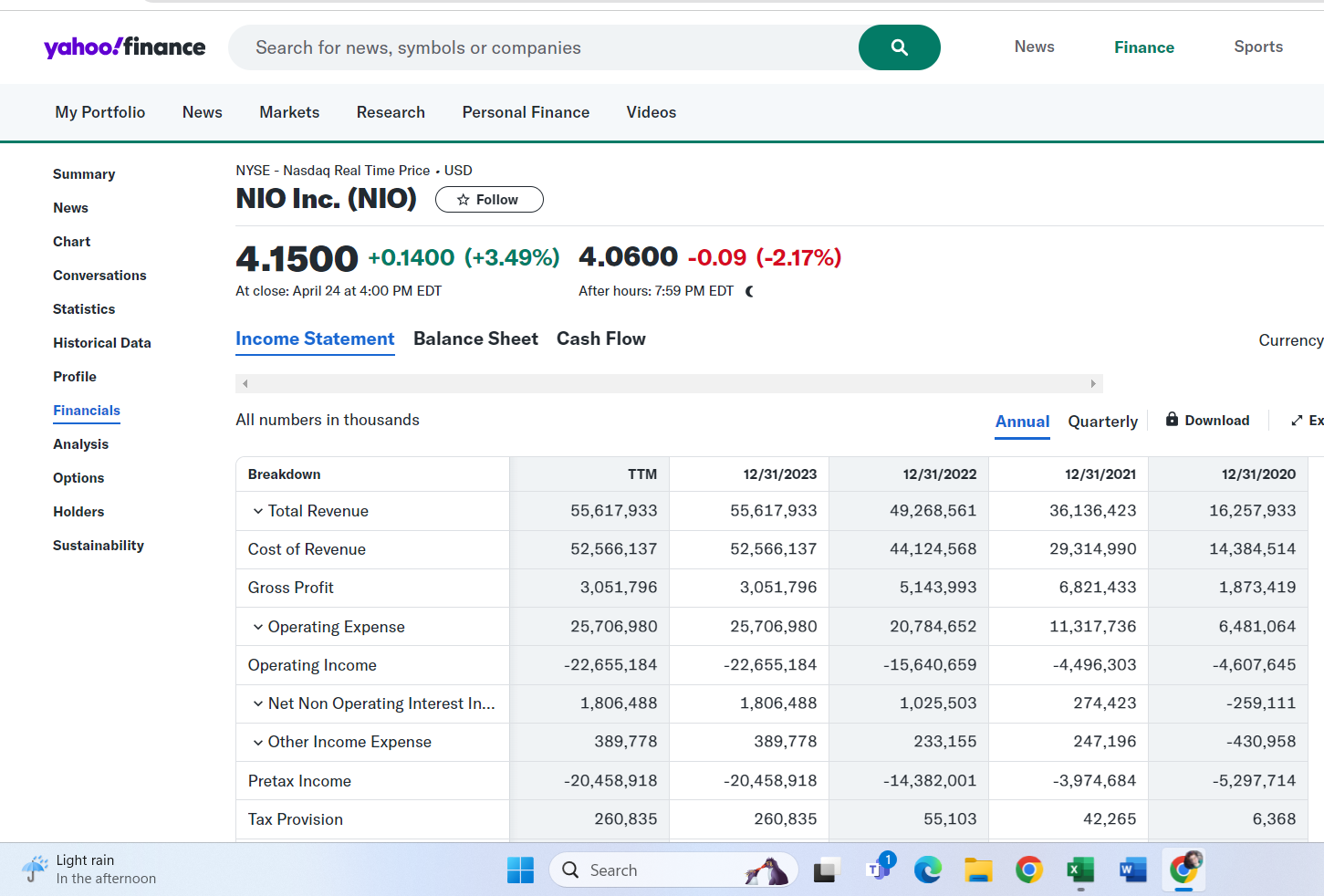Click the Yahoo Finance logo
The height and width of the screenshot is (896, 1324).
125,47
